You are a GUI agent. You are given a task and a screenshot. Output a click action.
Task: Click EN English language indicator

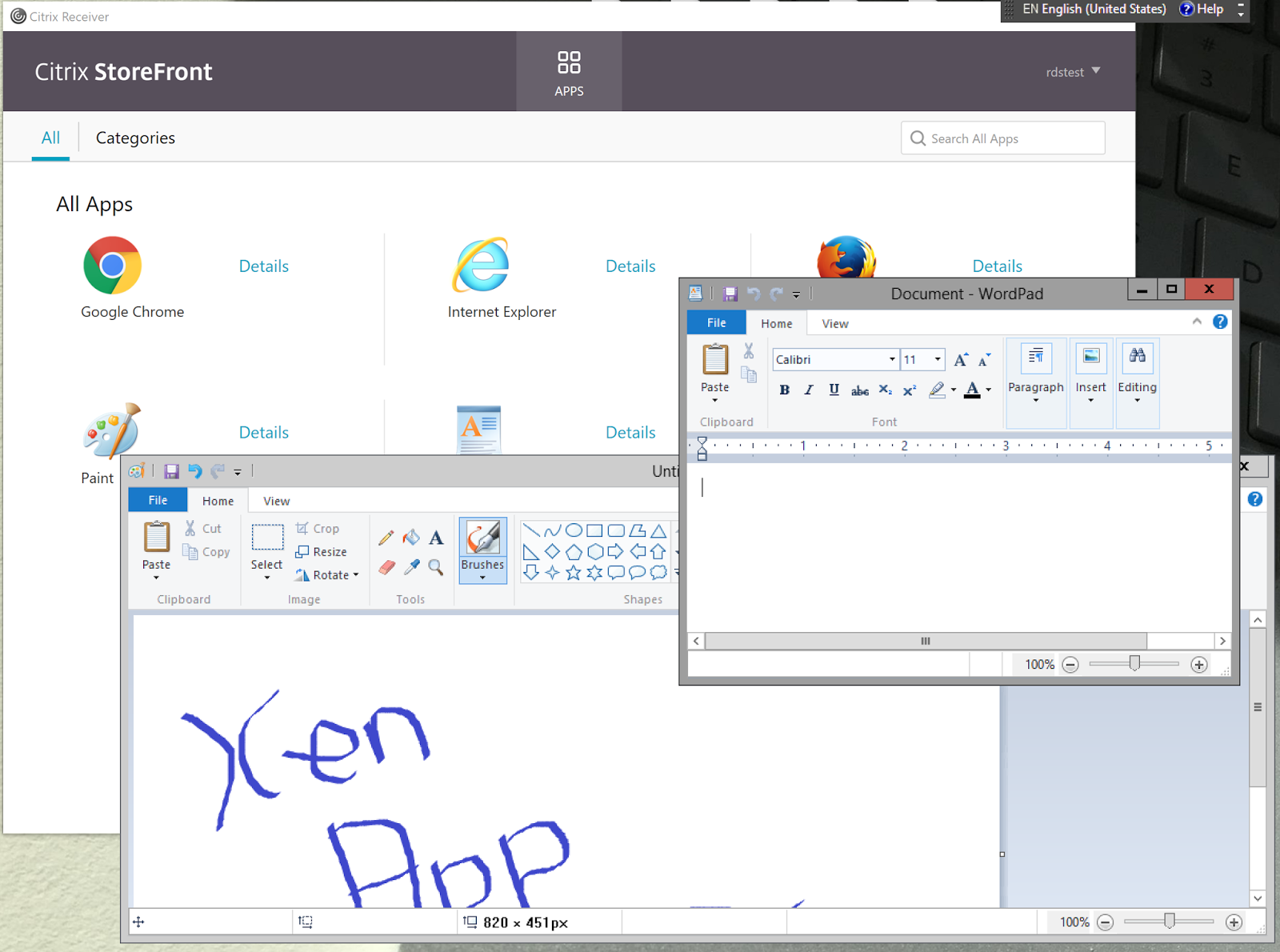[x=1094, y=9]
